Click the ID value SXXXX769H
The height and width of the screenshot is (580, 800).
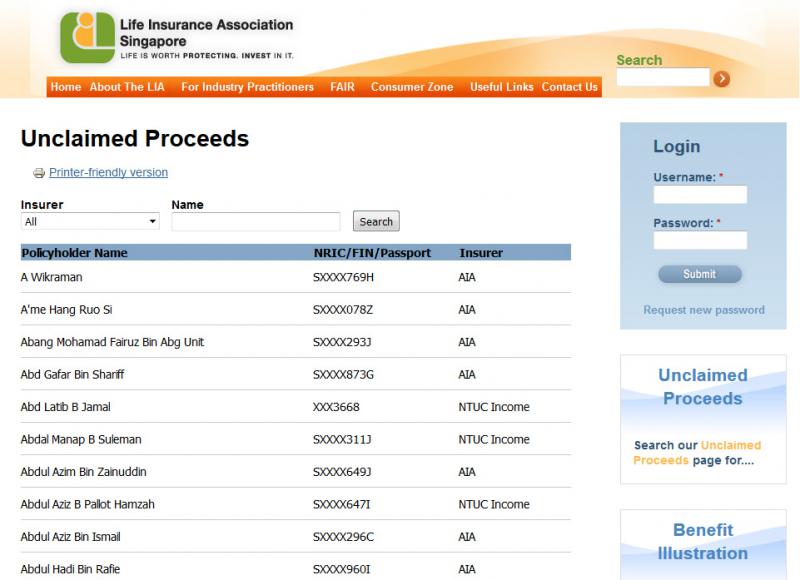pos(343,277)
